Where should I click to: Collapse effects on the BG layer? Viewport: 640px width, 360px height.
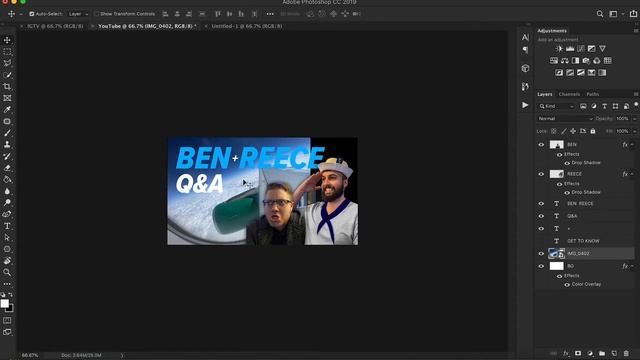tap(632, 266)
